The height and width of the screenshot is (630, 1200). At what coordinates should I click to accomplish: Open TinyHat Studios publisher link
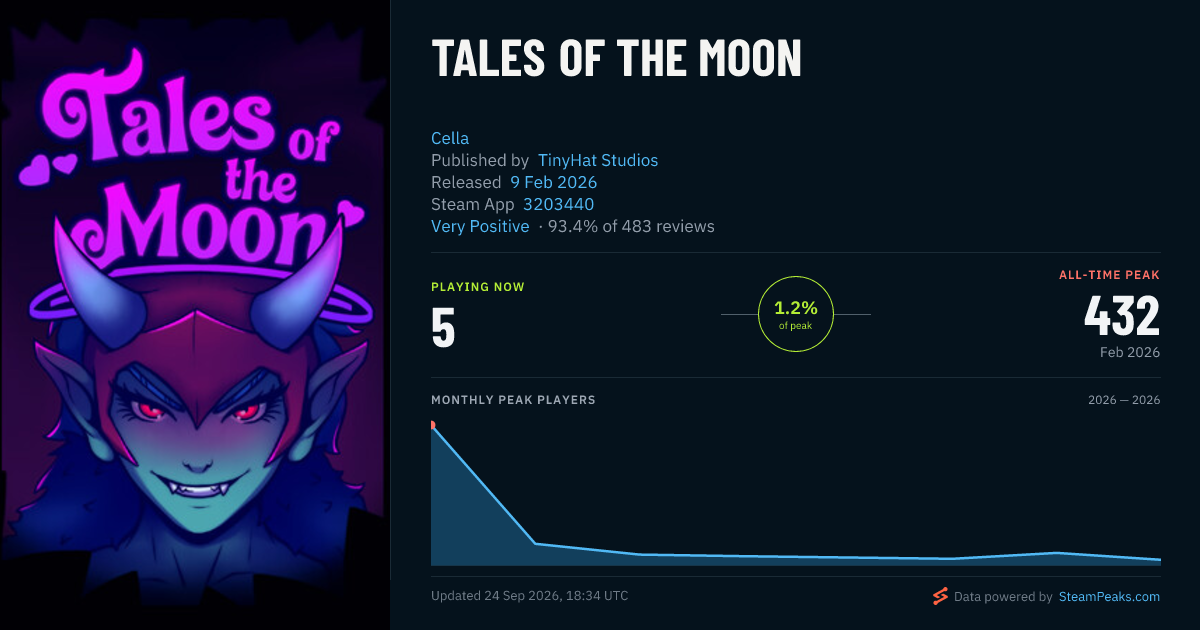(x=598, y=160)
